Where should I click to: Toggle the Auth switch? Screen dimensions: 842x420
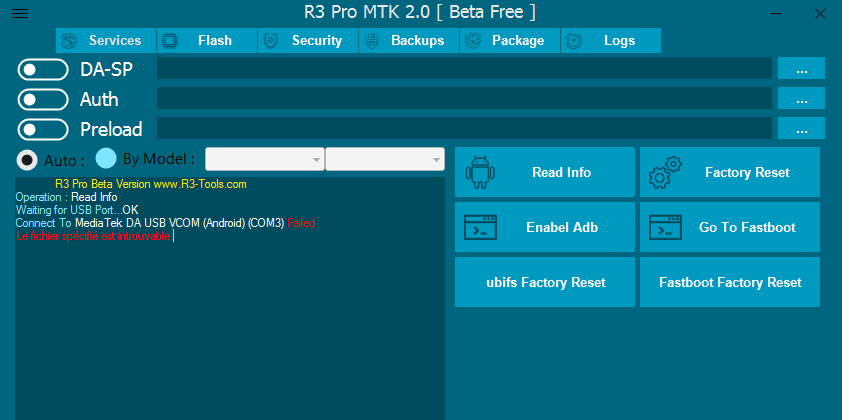tap(43, 99)
